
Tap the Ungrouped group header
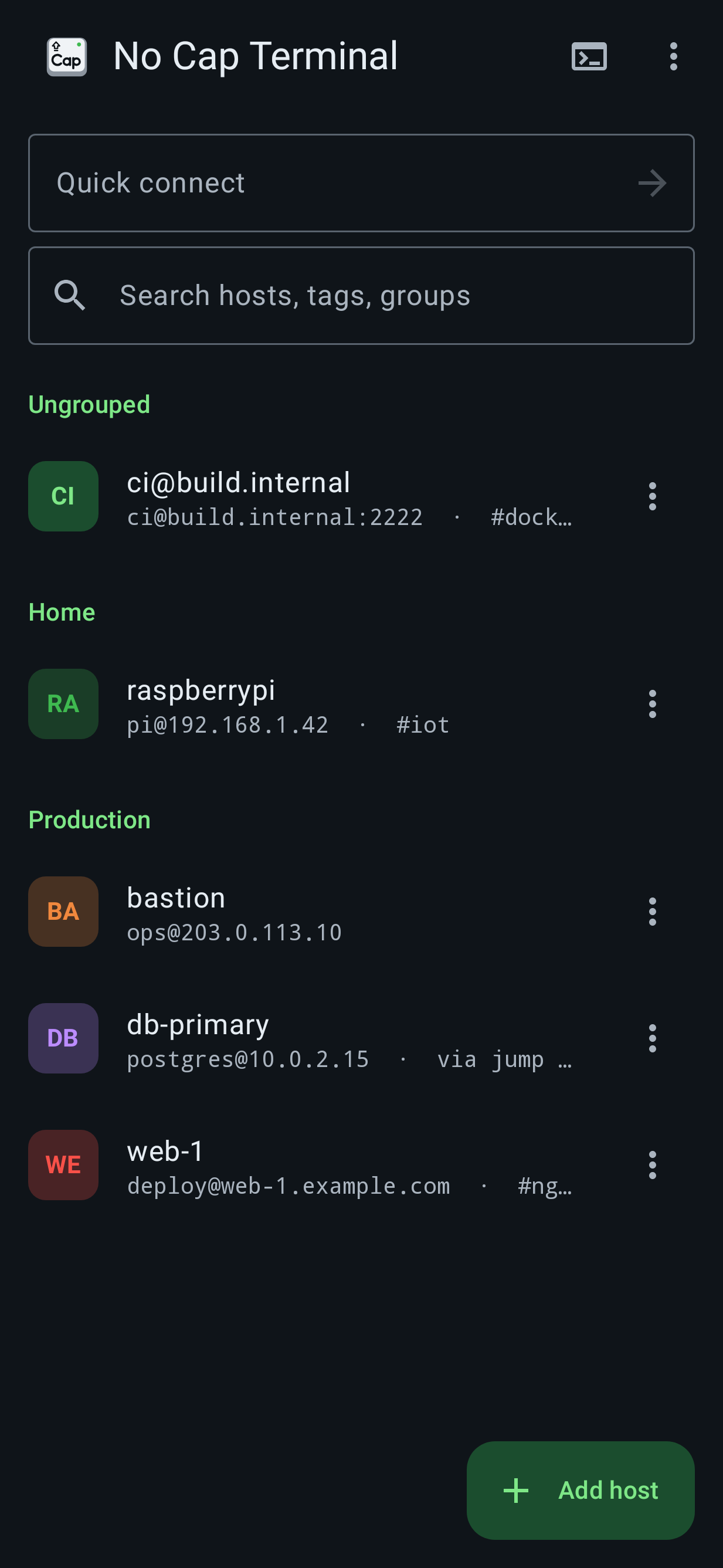pyautogui.click(x=90, y=405)
